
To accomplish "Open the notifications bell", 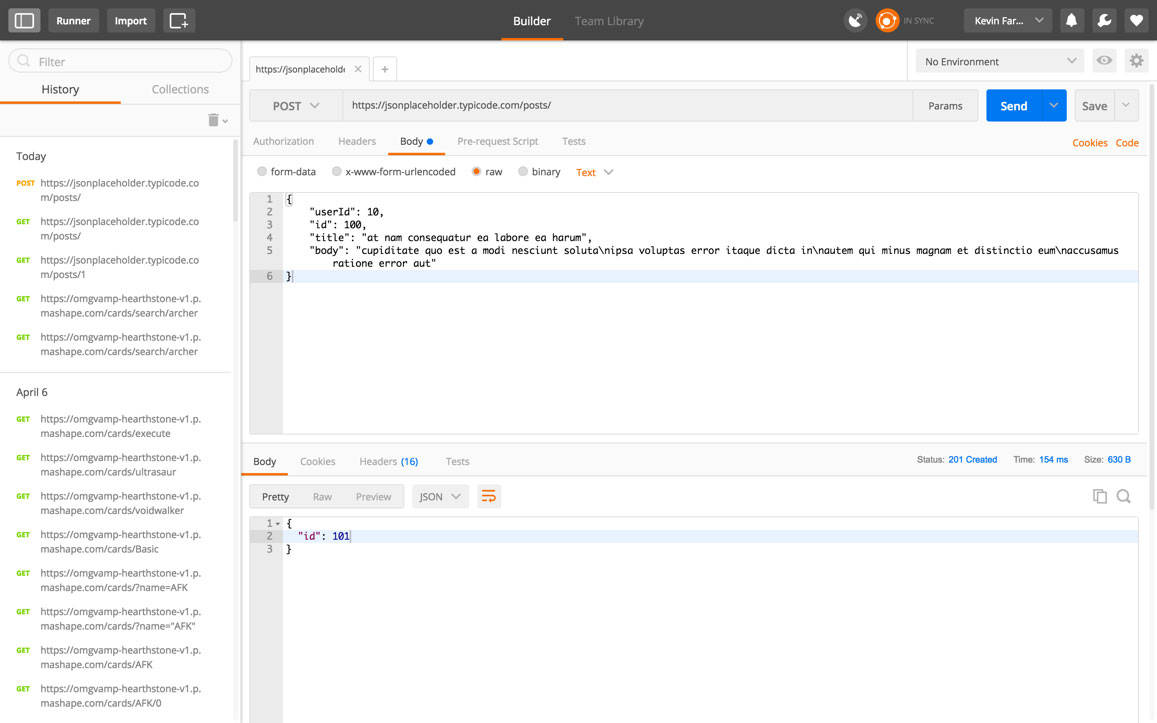I will 1071,20.
